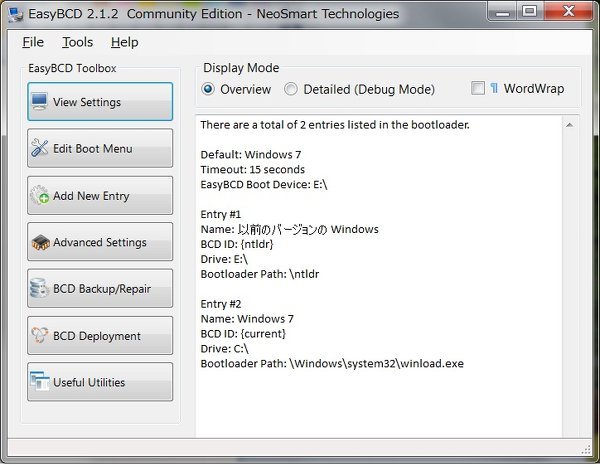
Task: Click the 'total of 2 entries' summary line
Action: 335,125
